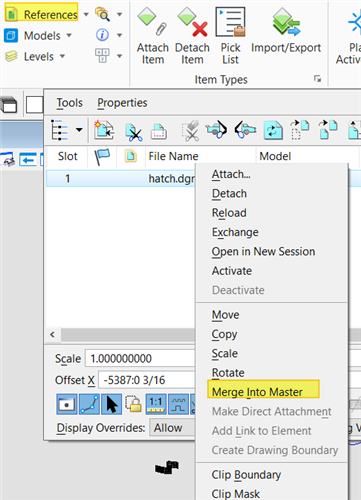Choose Merge Into Master from context menu

click(257, 392)
